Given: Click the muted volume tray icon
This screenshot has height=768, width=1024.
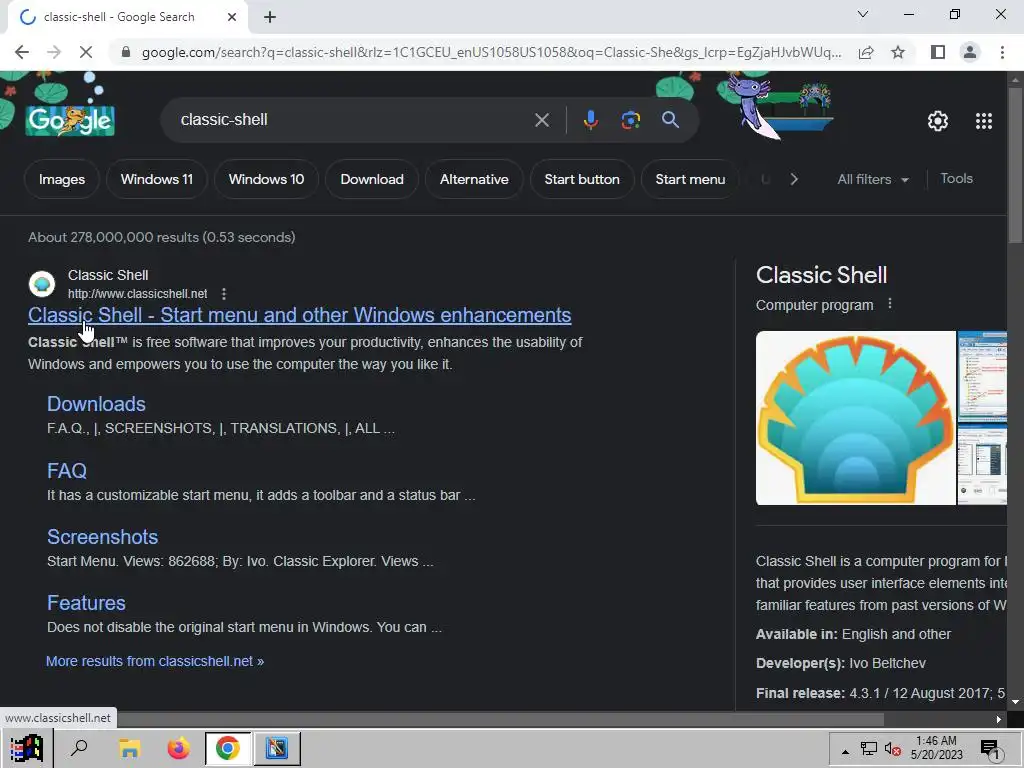Looking at the screenshot, I should pos(893,749).
